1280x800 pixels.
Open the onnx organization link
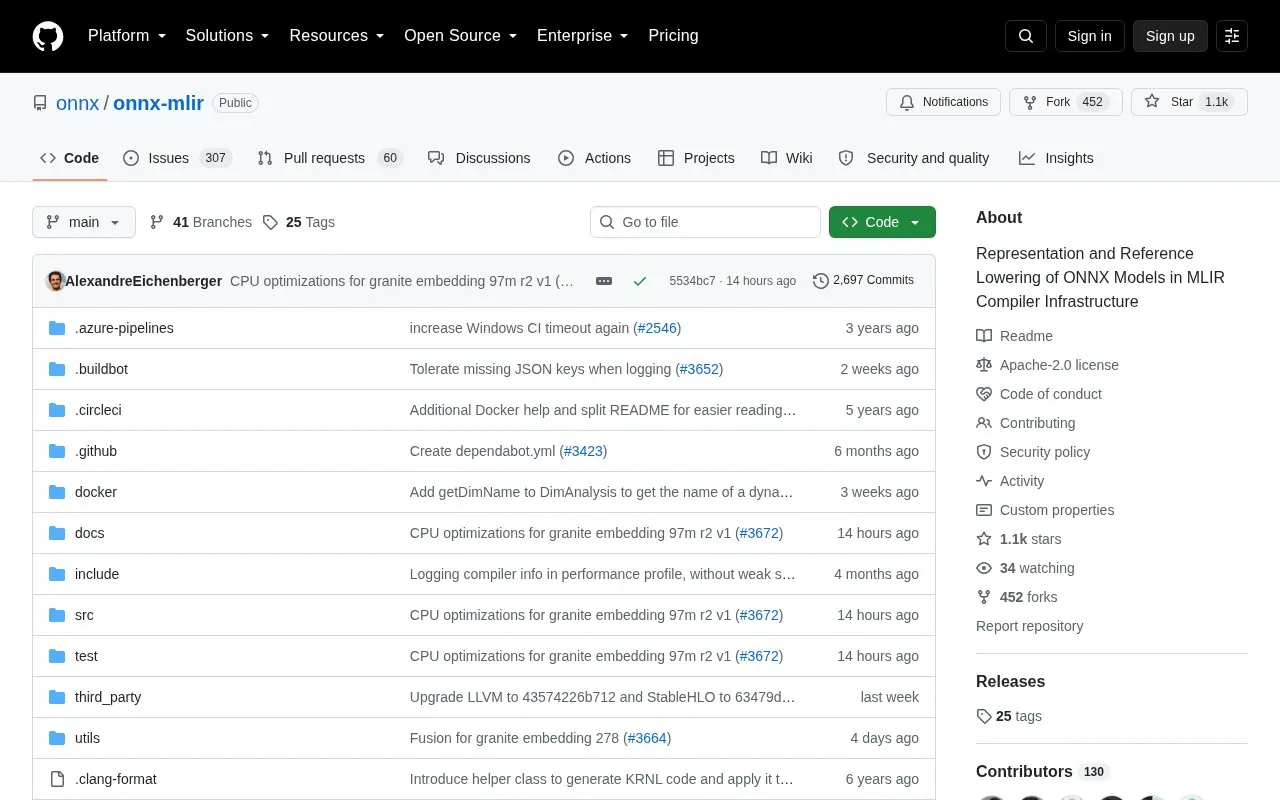pyautogui.click(x=77, y=103)
